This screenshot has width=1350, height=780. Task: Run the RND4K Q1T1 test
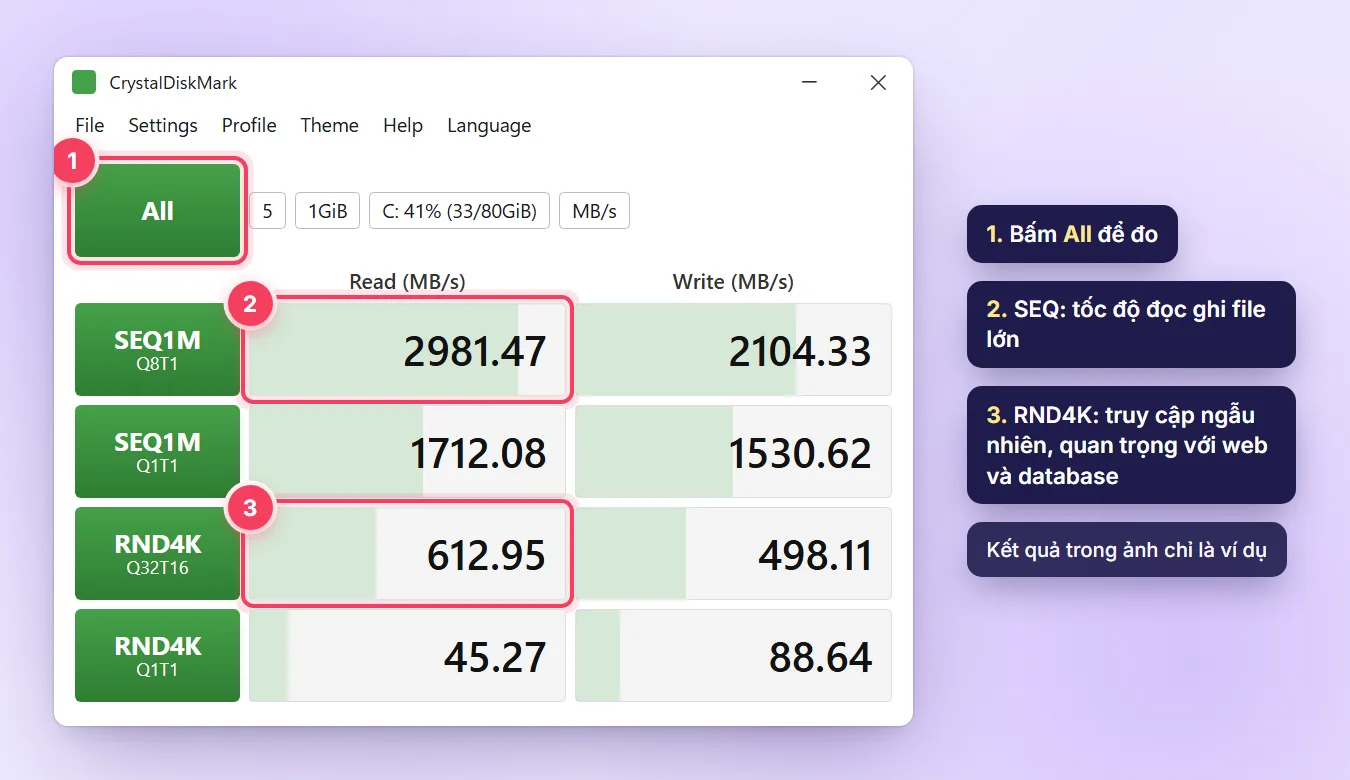pyautogui.click(x=158, y=656)
